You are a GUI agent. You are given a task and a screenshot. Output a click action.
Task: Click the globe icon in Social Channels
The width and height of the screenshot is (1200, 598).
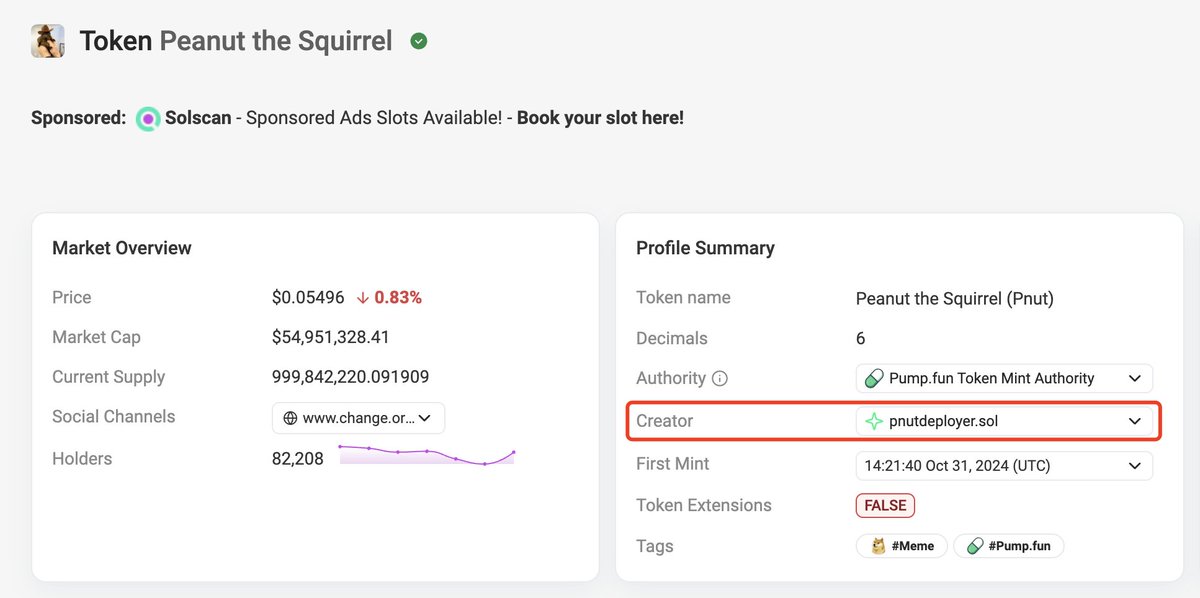[290, 418]
